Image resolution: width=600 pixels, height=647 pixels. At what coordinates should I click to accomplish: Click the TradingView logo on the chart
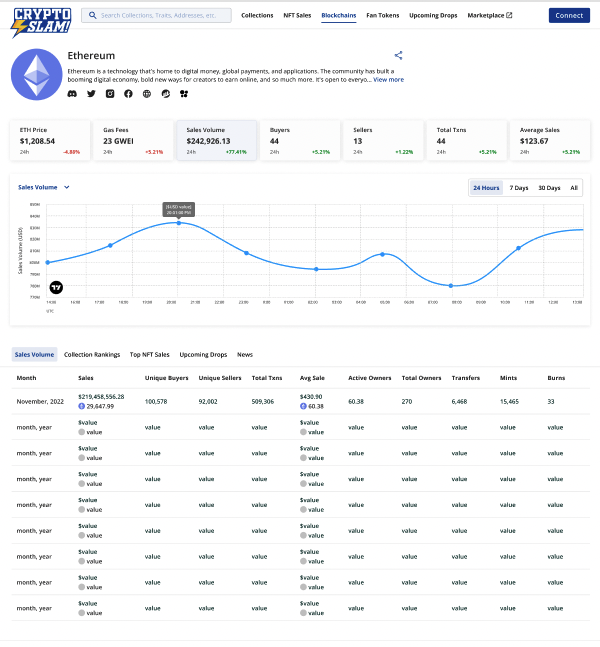(x=56, y=287)
